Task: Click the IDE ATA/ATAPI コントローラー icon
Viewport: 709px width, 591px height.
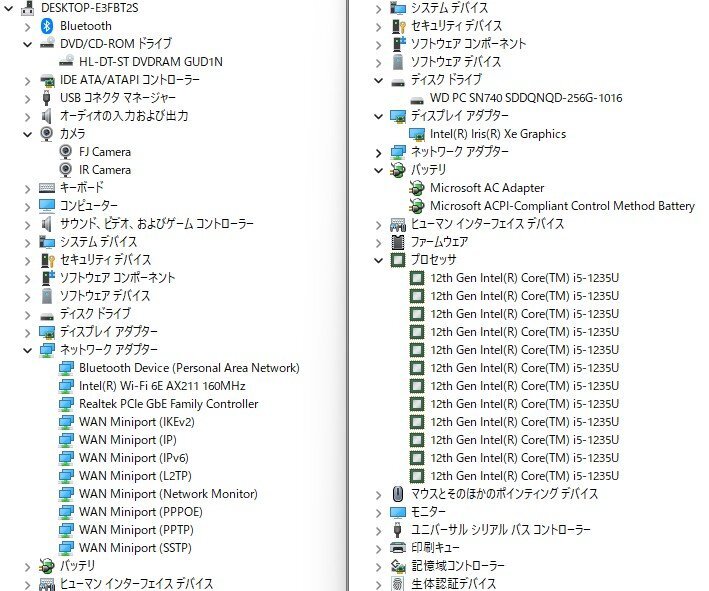Action: click(47, 80)
